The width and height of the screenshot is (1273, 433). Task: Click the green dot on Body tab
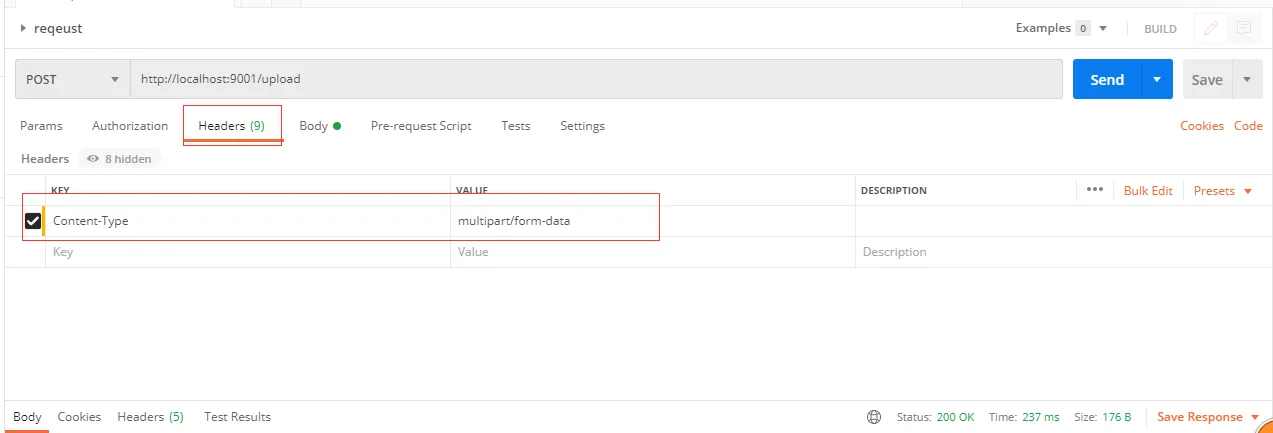337,126
